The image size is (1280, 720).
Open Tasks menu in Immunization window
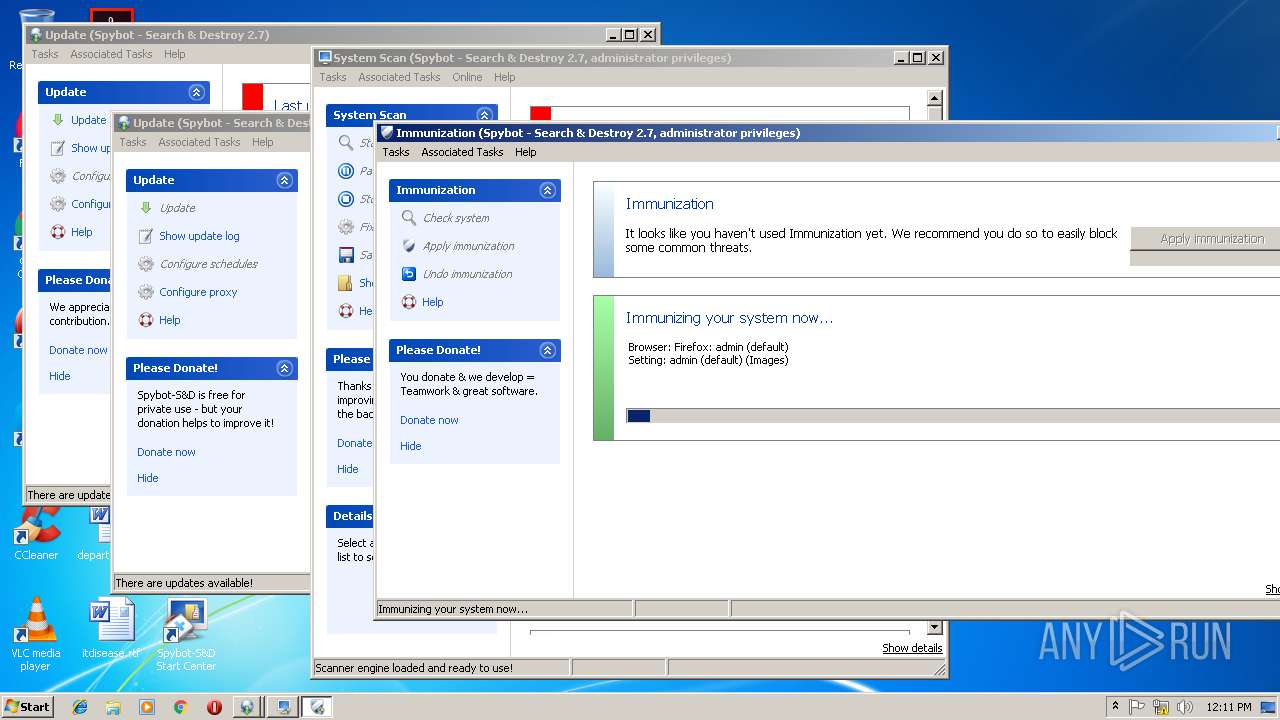point(396,152)
